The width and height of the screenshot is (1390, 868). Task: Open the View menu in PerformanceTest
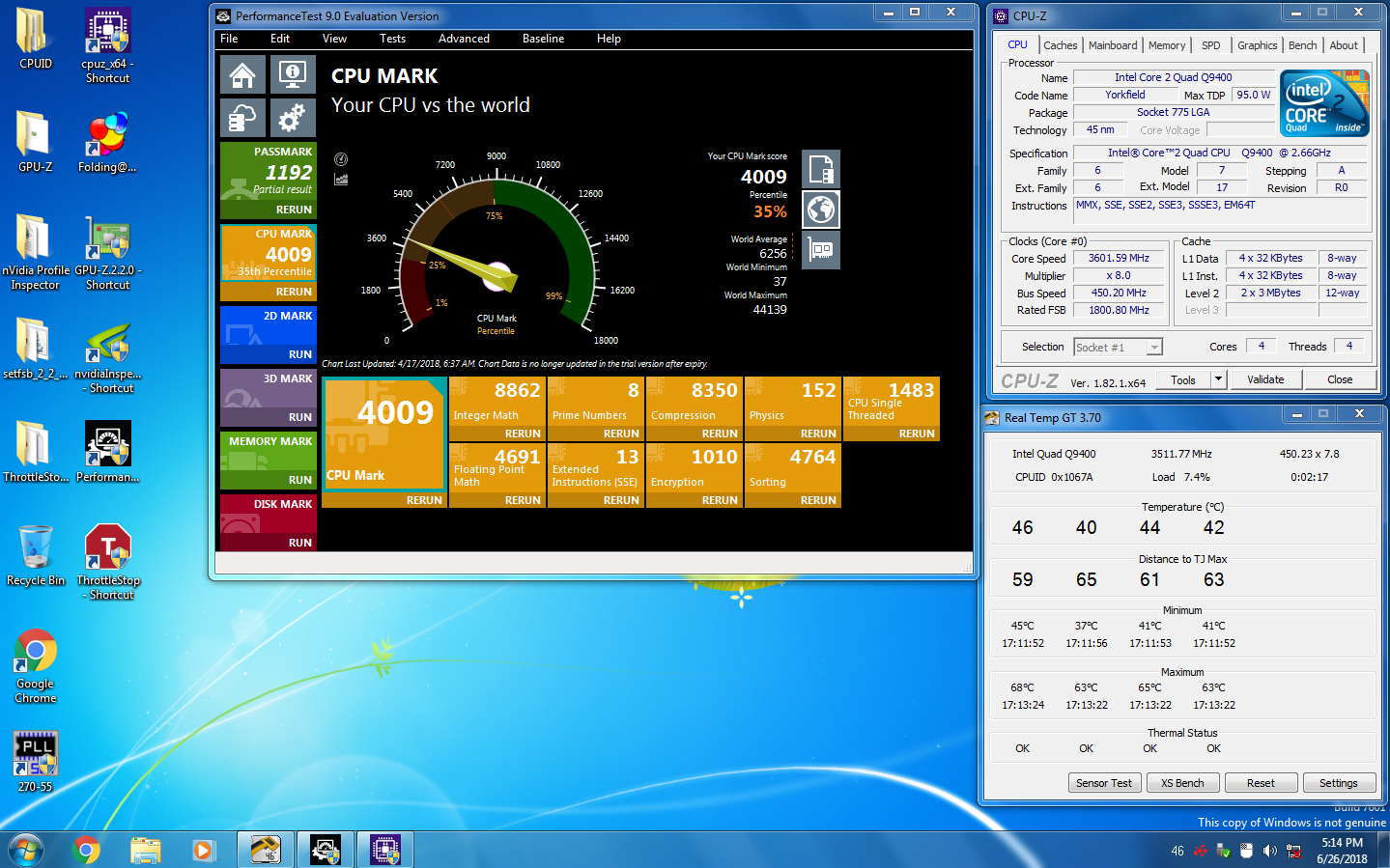point(334,39)
